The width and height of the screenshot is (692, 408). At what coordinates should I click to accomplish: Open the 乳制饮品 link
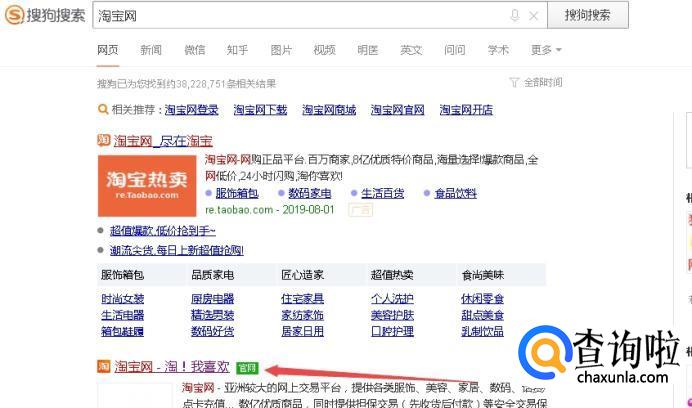click(482, 331)
